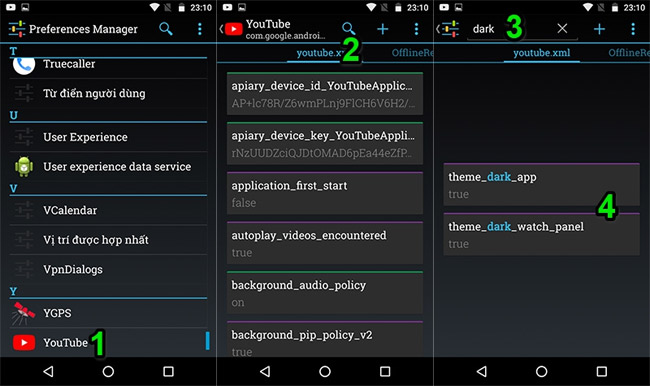Select OfflineRe tab in search panel
Viewport: 650px width, 386px height.
[628, 53]
